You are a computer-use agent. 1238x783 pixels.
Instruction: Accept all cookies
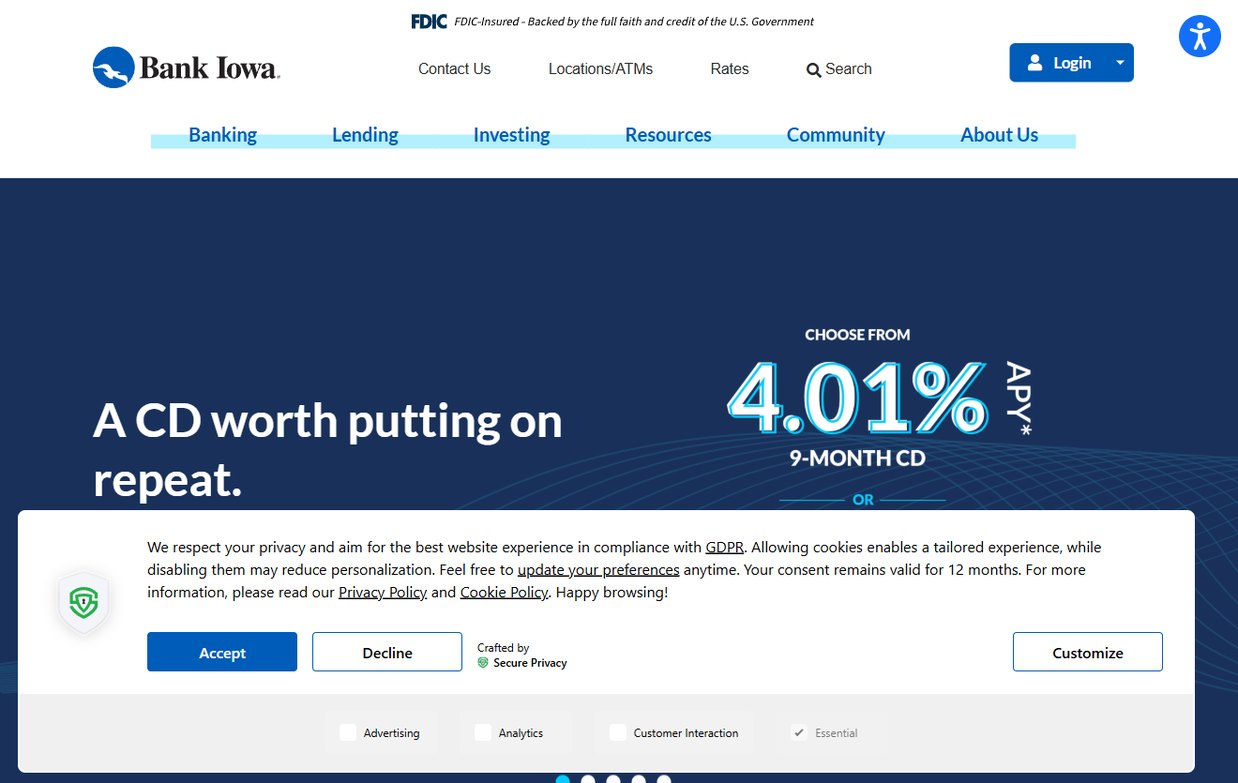pos(222,652)
